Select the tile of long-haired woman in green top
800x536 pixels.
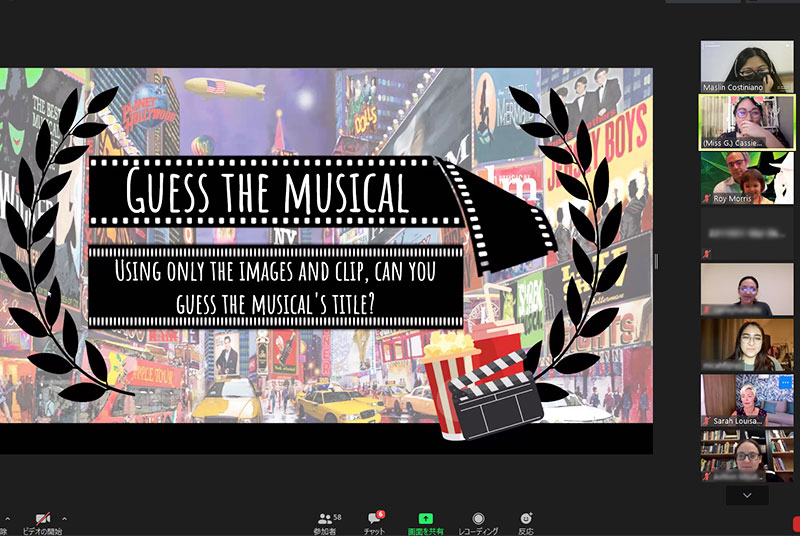(x=747, y=345)
